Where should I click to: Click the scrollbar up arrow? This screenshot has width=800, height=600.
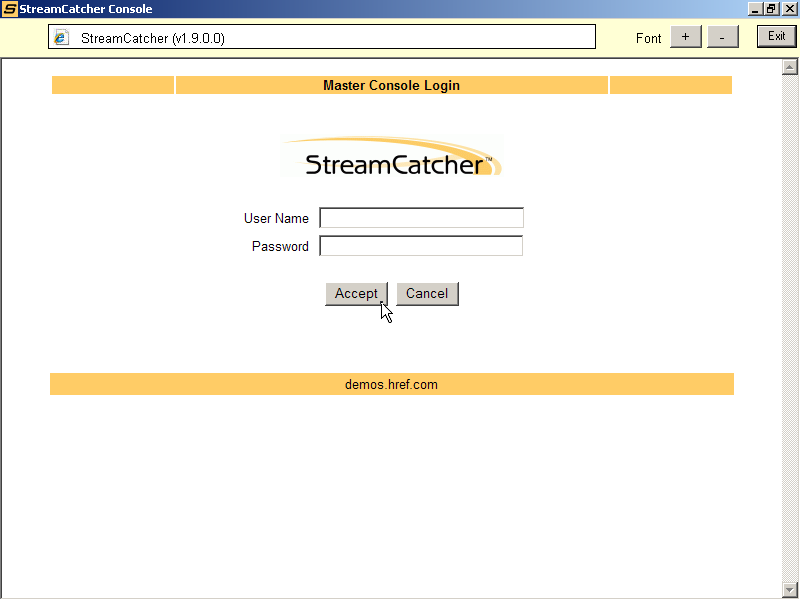[x=789, y=67]
